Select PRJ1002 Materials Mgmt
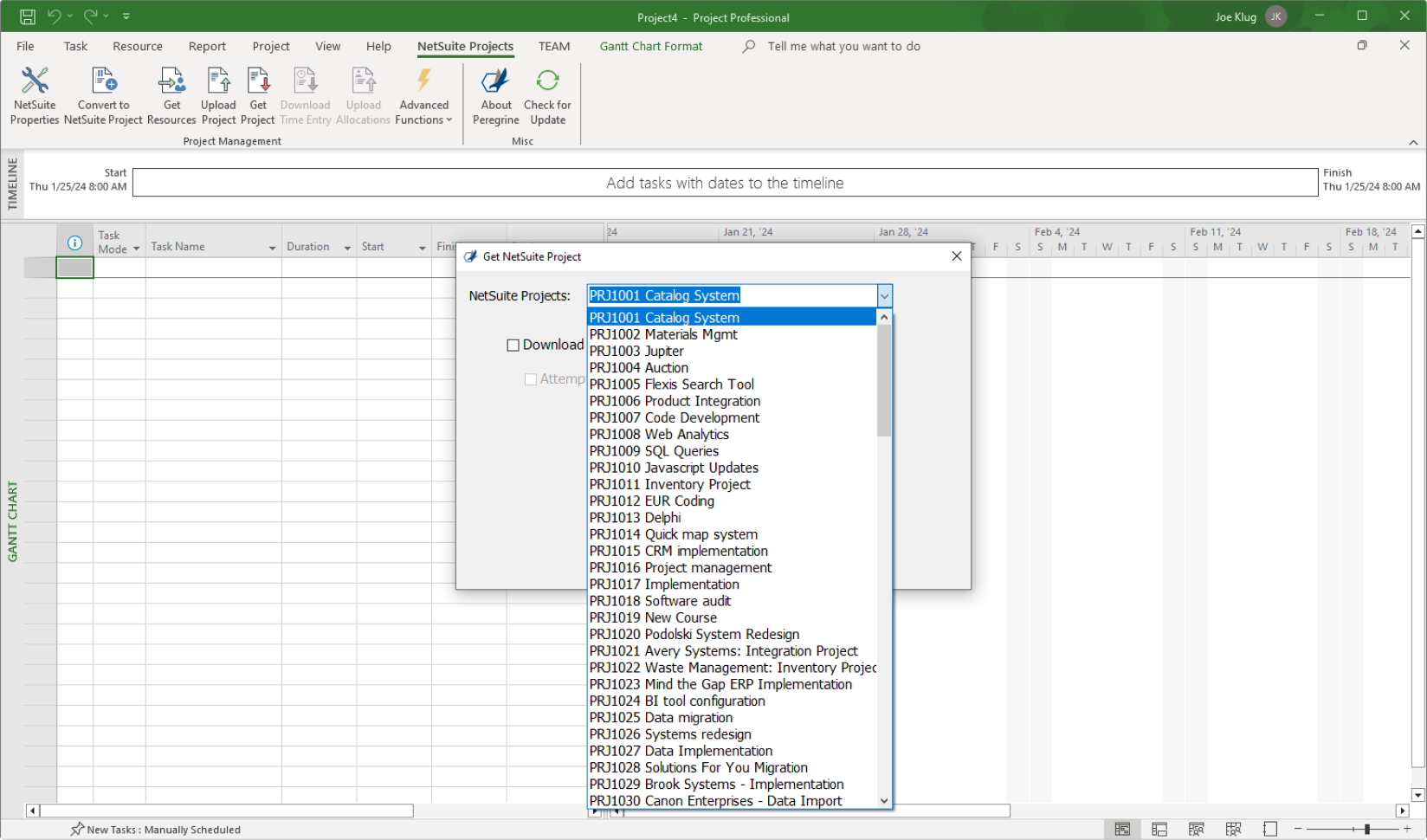The width and height of the screenshot is (1427, 840). pos(732,334)
